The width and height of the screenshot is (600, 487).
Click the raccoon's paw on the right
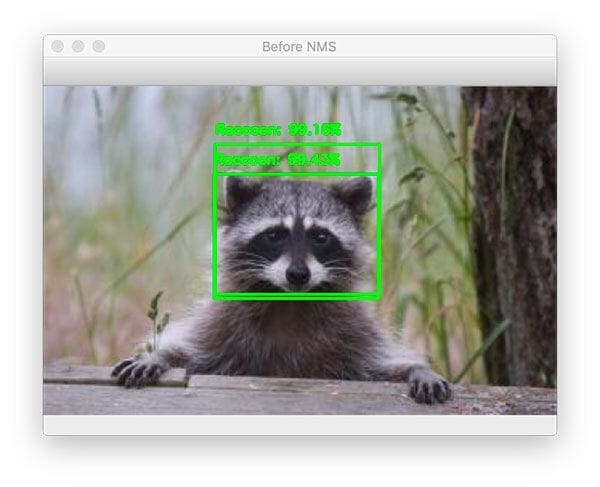[428, 385]
